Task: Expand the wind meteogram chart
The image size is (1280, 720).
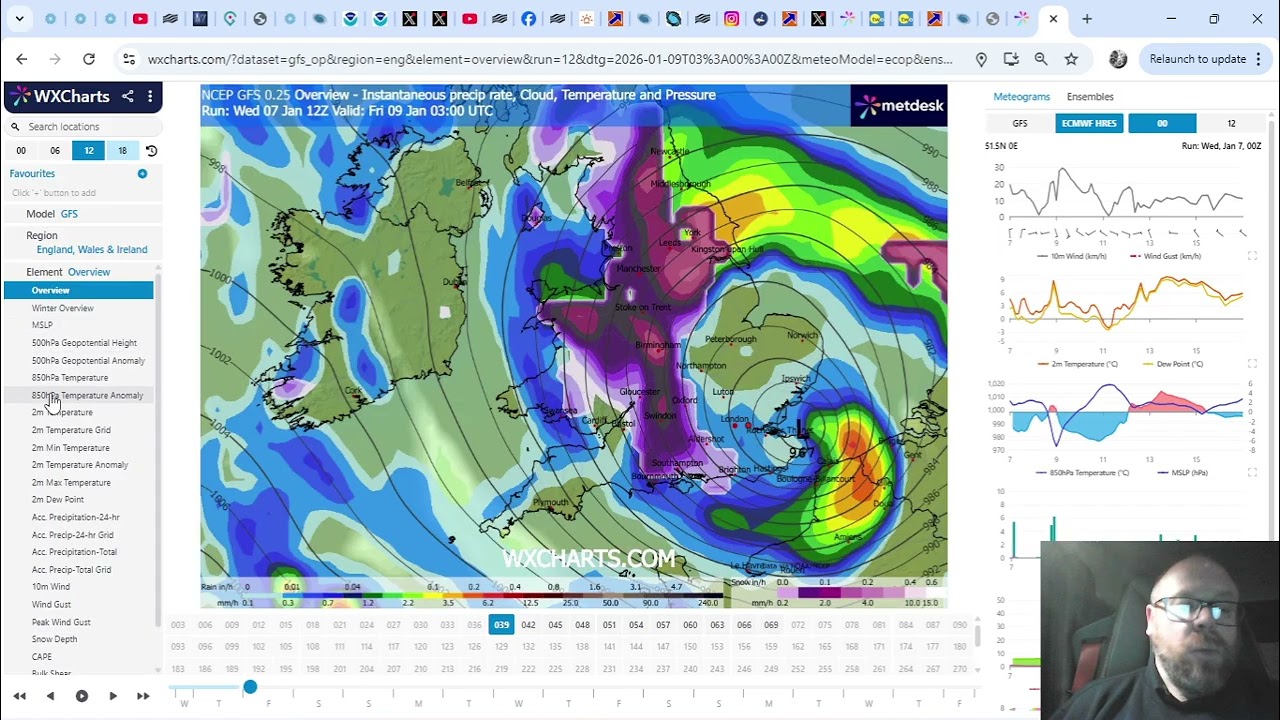Action: pyautogui.click(x=1252, y=256)
